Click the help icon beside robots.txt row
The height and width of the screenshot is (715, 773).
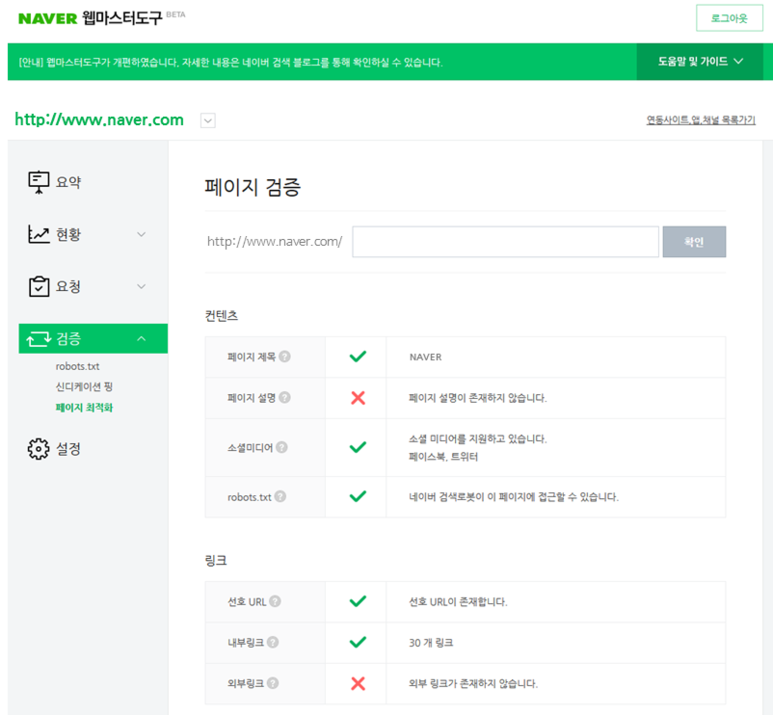(280, 497)
